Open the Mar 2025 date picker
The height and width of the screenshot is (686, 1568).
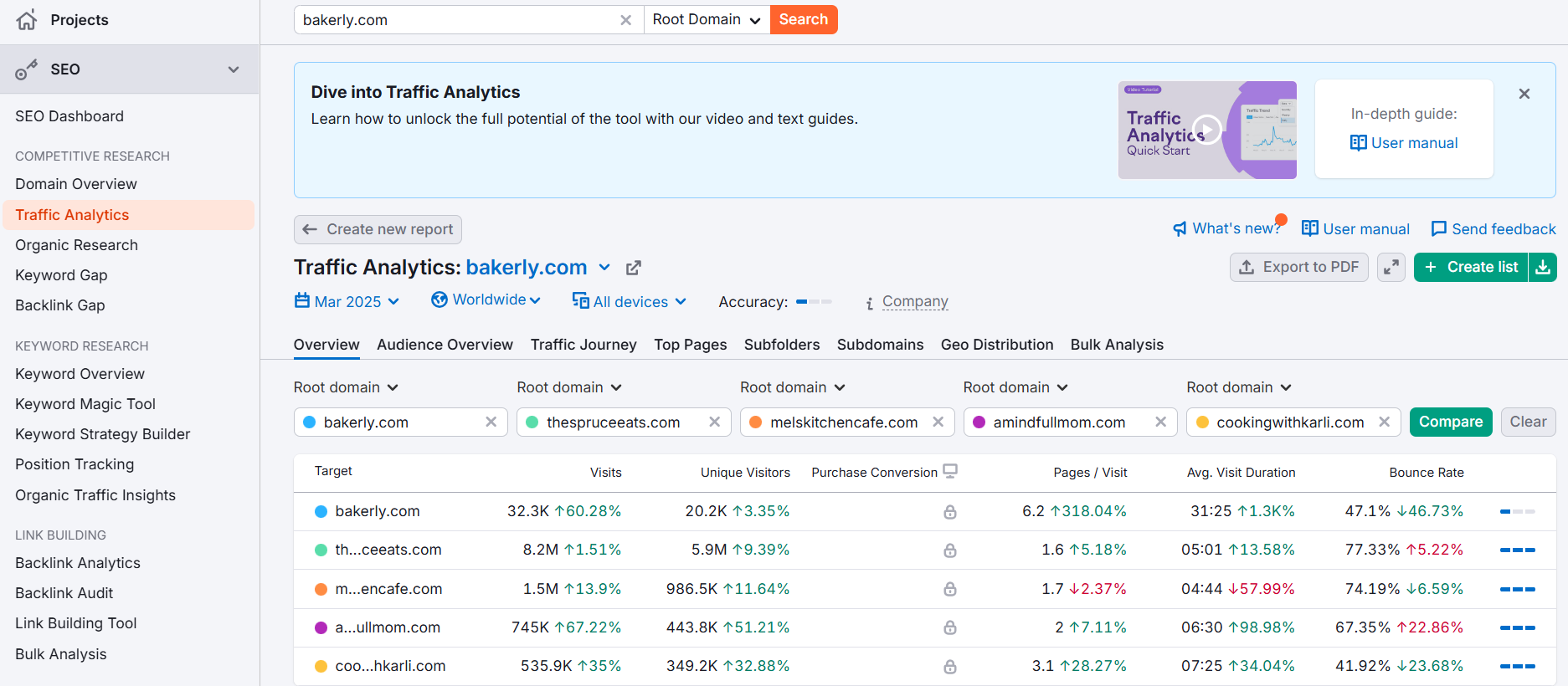[x=347, y=301]
